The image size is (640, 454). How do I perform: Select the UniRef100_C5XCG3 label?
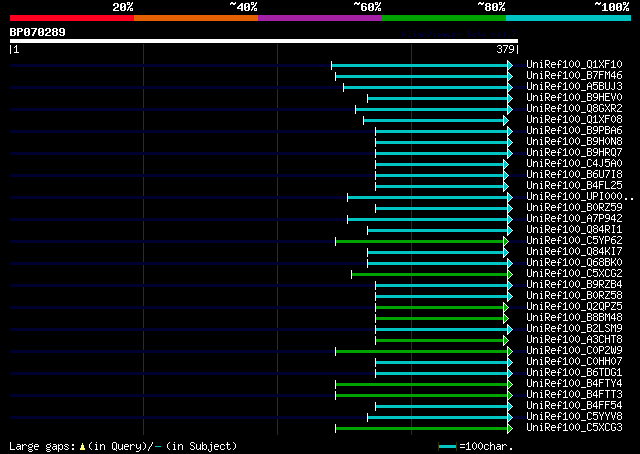(x=574, y=428)
